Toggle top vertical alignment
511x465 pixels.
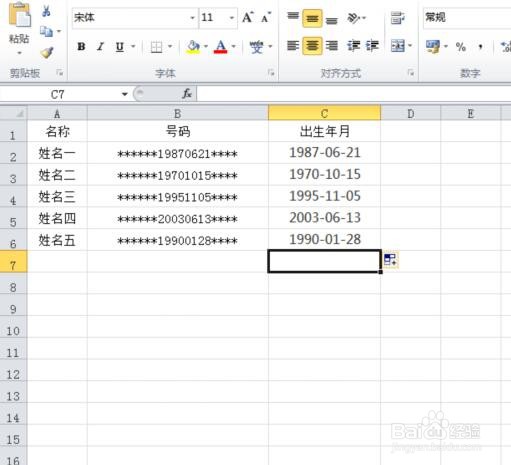click(293, 17)
